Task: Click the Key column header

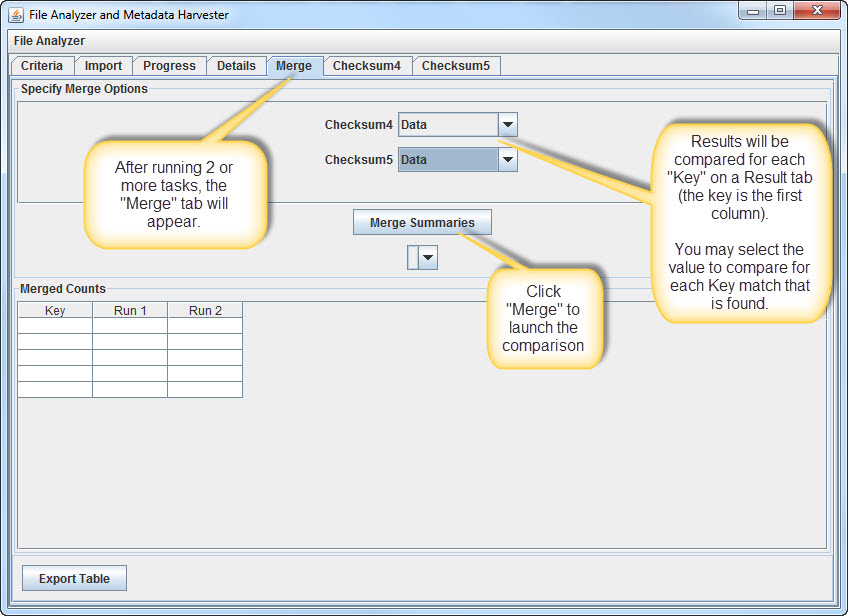Action: (55, 310)
